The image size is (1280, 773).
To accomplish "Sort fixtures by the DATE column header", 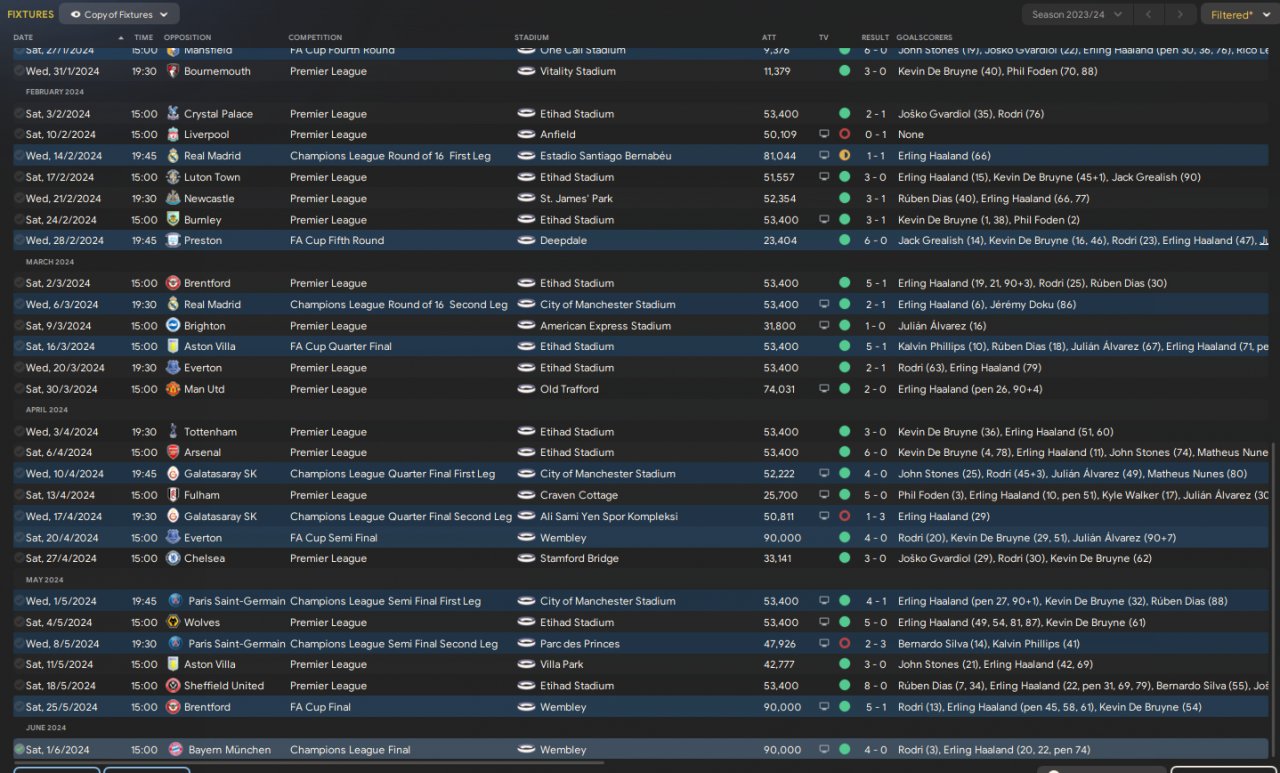I will point(23,38).
